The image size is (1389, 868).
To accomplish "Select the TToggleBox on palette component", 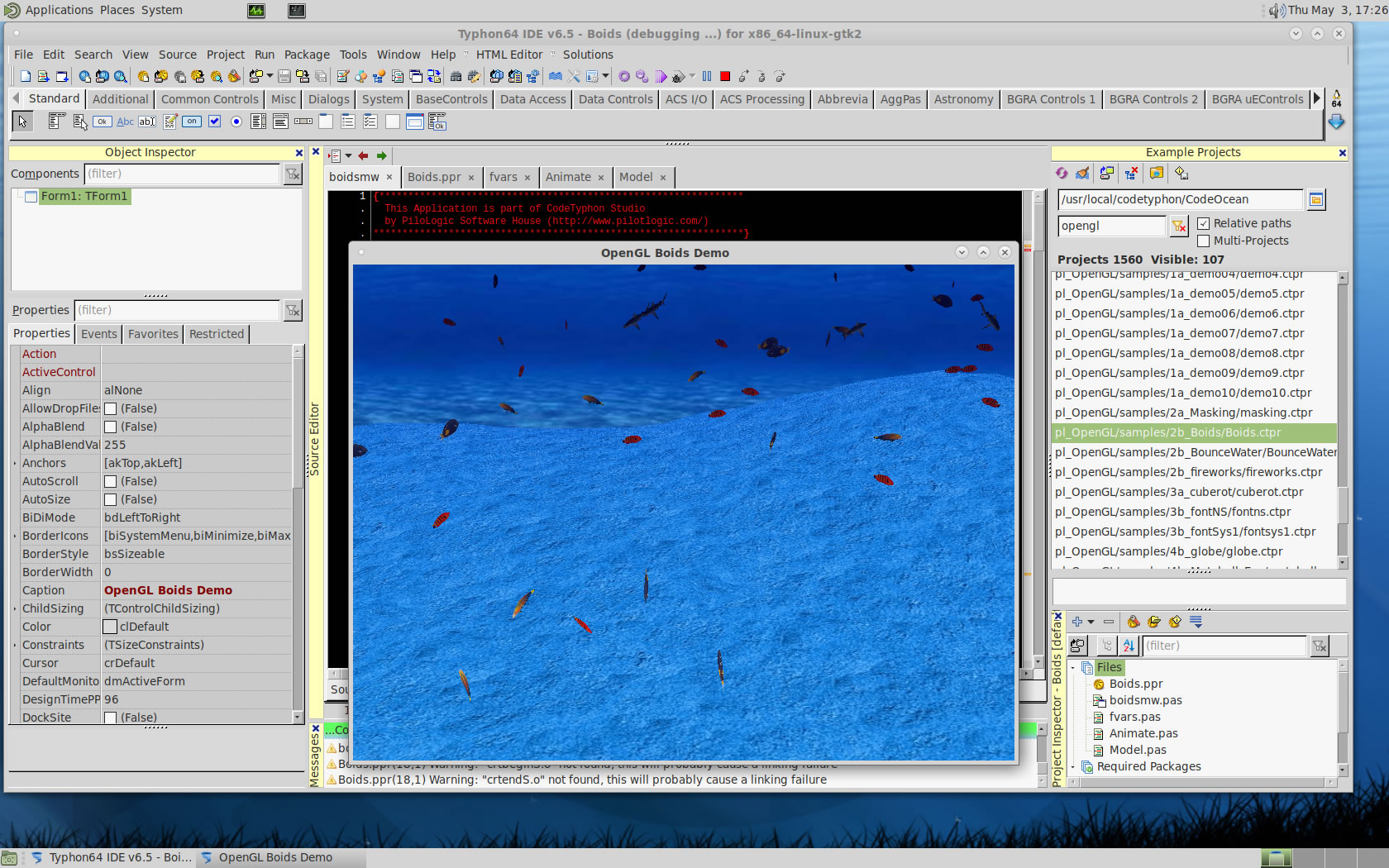I will click(192, 122).
